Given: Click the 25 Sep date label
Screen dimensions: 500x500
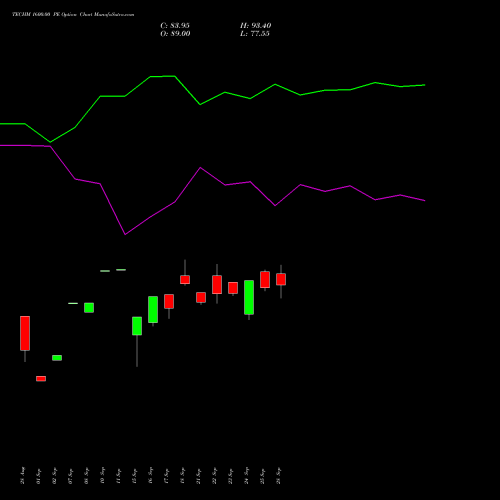Looking at the screenshot, I should [262, 476].
